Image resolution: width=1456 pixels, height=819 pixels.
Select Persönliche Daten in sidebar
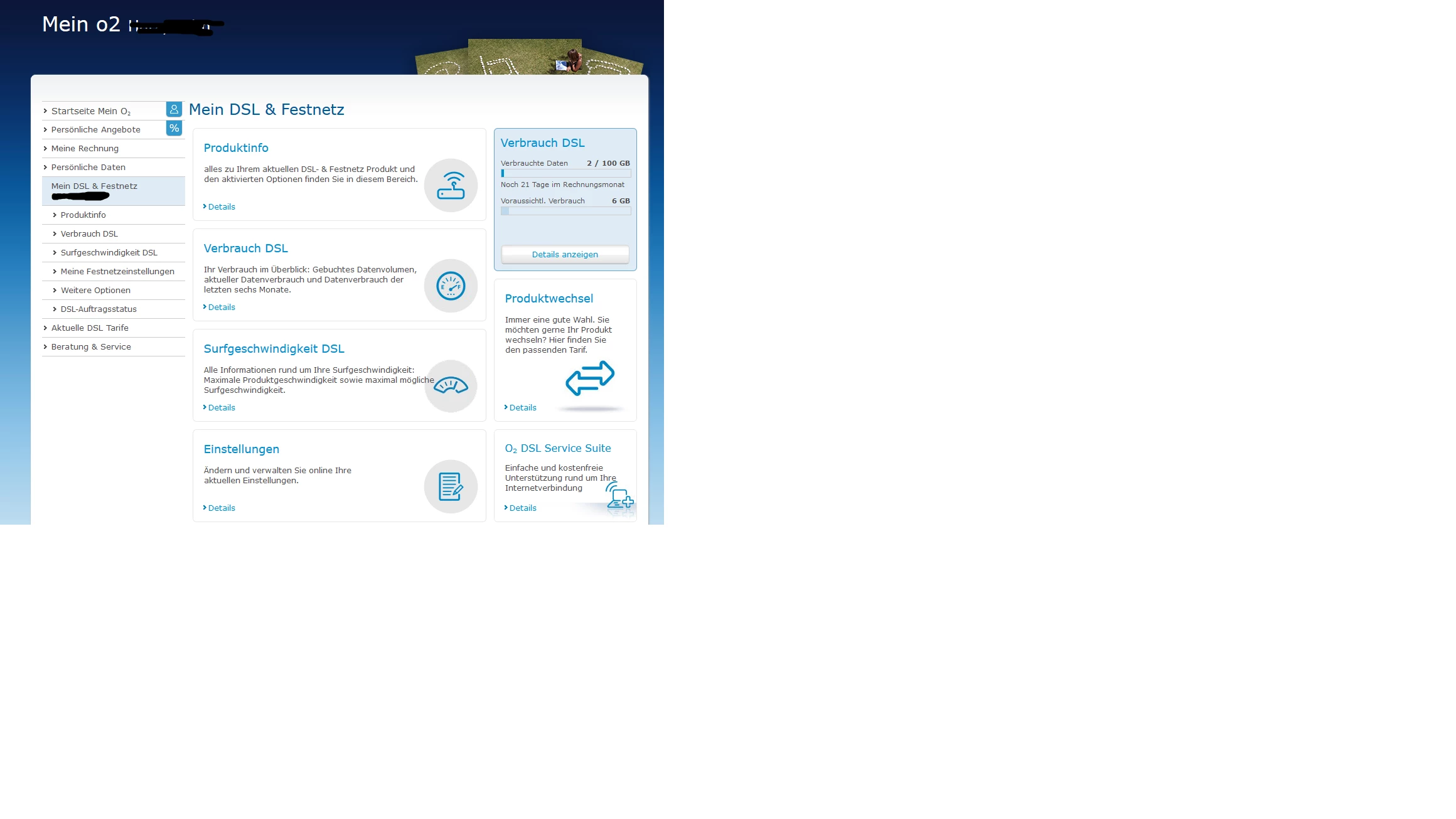pos(88,167)
